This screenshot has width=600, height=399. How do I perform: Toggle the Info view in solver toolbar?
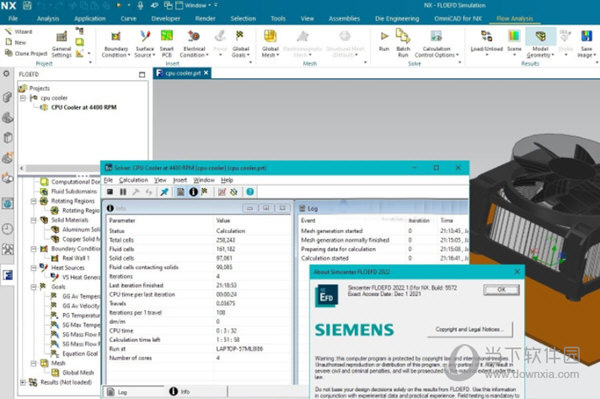click(x=193, y=192)
